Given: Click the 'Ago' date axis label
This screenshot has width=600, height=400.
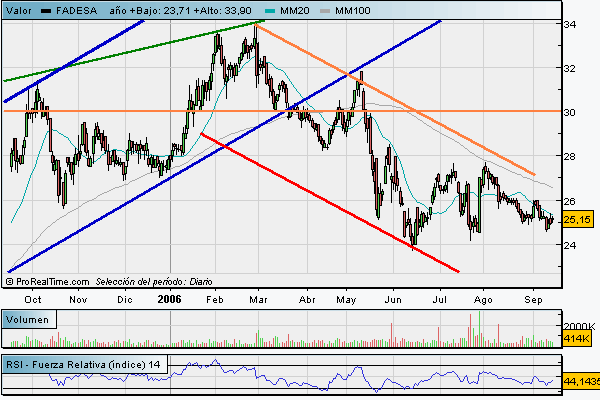Looking at the screenshot, I should click(x=483, y=300).
